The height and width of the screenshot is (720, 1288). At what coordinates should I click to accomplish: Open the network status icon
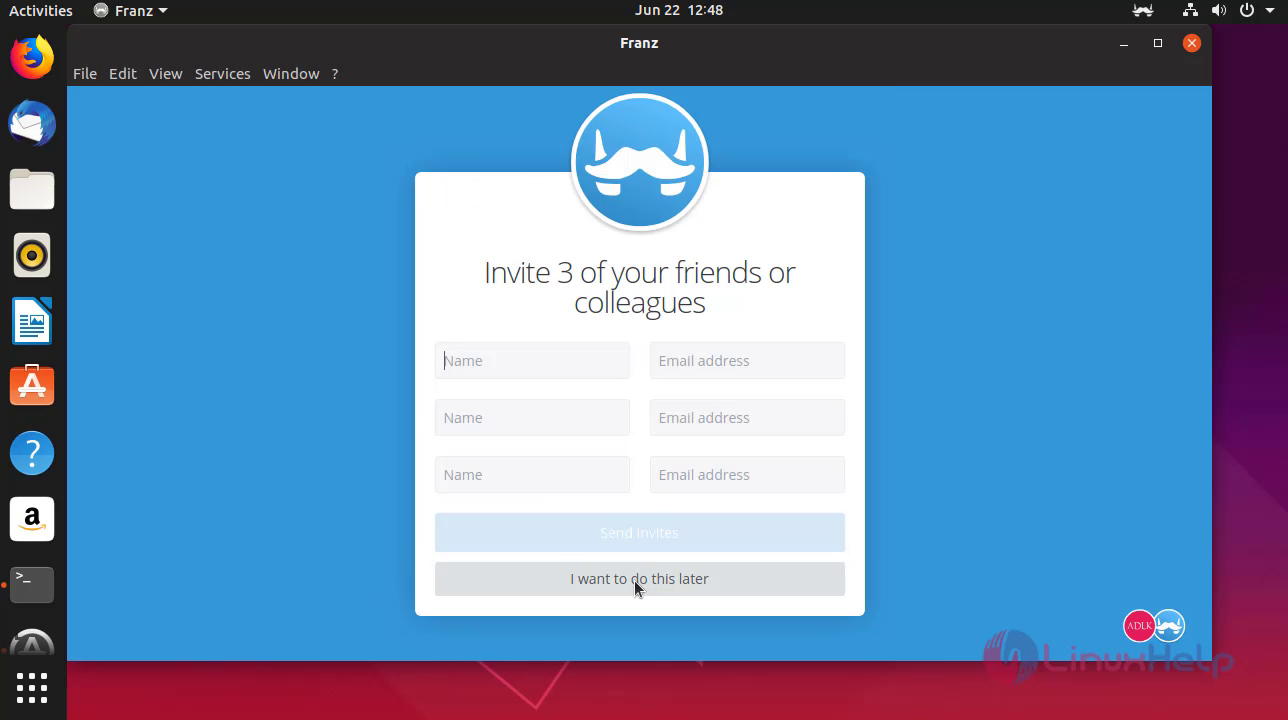coord(1190,10)
